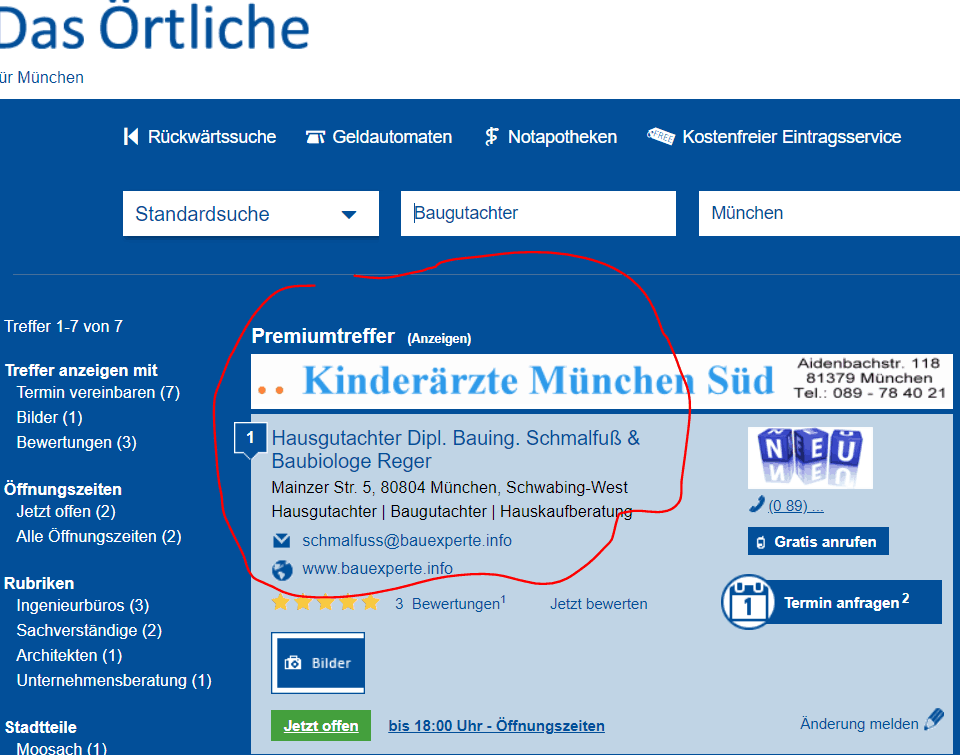Image resolution: width=960 pixels, height=755 pixels.
Task: Select Moosach (1) district
Action: click(x=62, y=748)
